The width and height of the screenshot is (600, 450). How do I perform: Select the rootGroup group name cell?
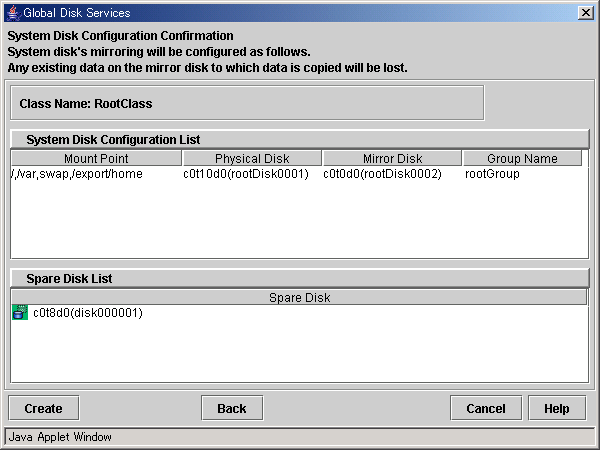[x=492, y=174]
